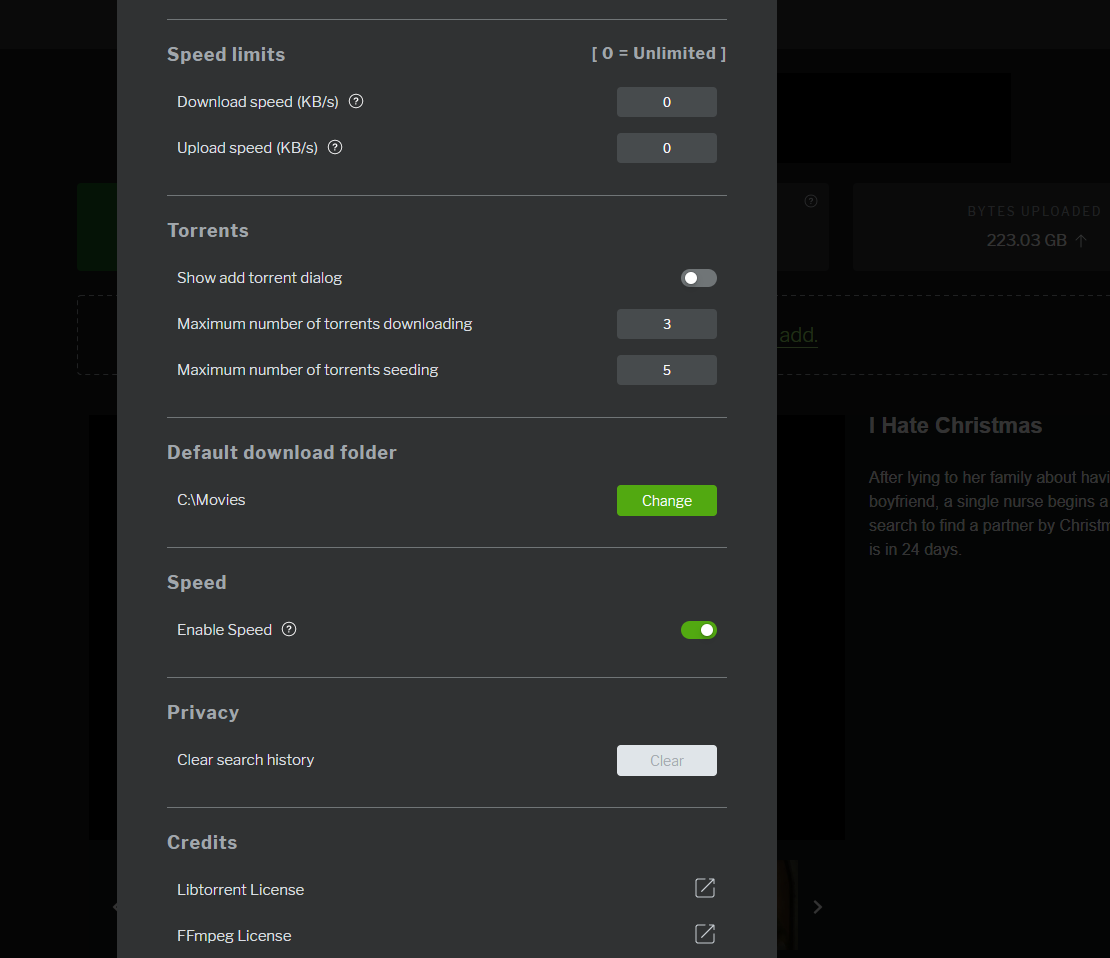Screen dimensions: 1110x958
Task: Open the Upload speed help tooltip
Action: pyautogui.click(x=334, y=147)
